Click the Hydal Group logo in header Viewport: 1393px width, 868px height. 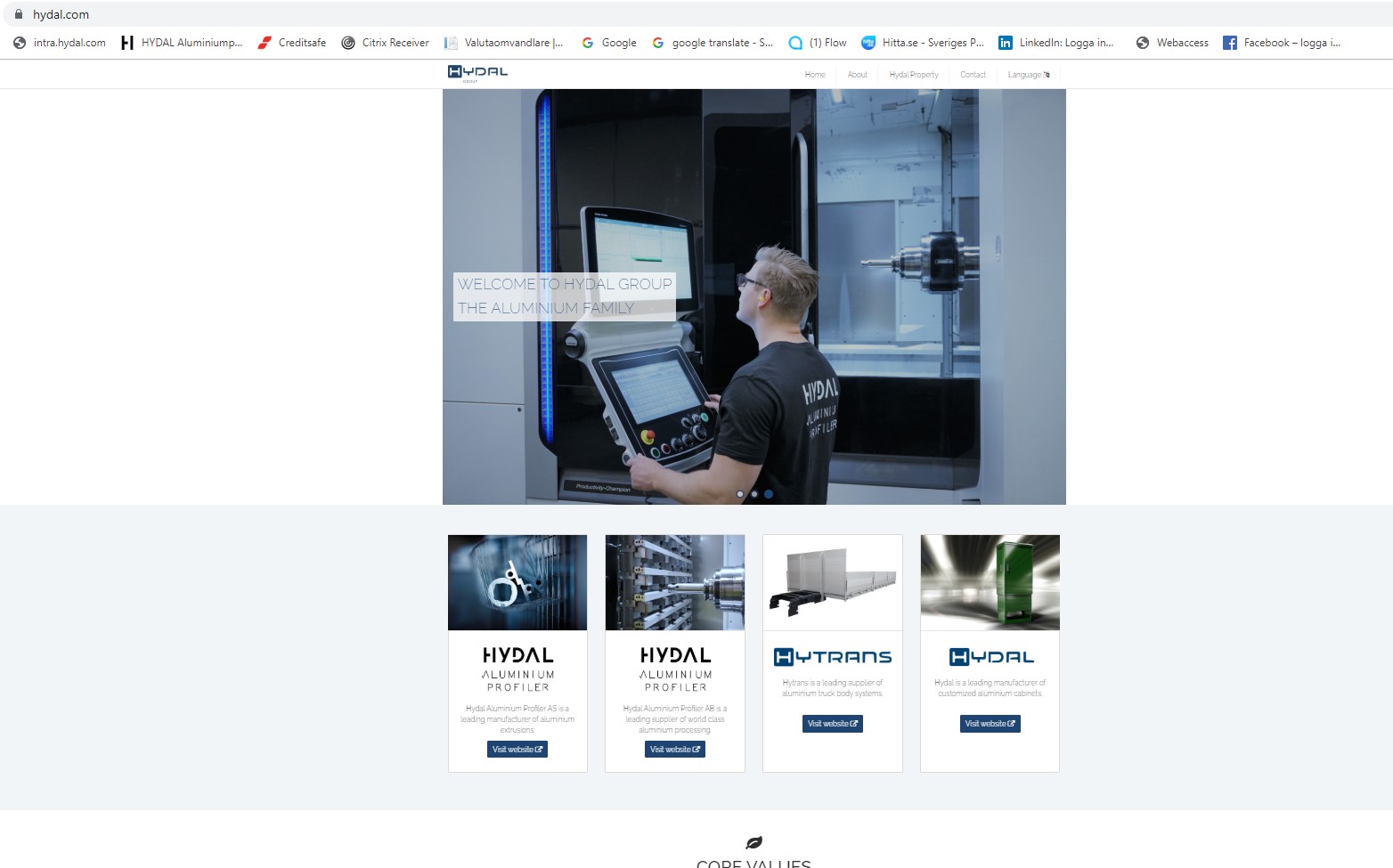tap(477, 73)
